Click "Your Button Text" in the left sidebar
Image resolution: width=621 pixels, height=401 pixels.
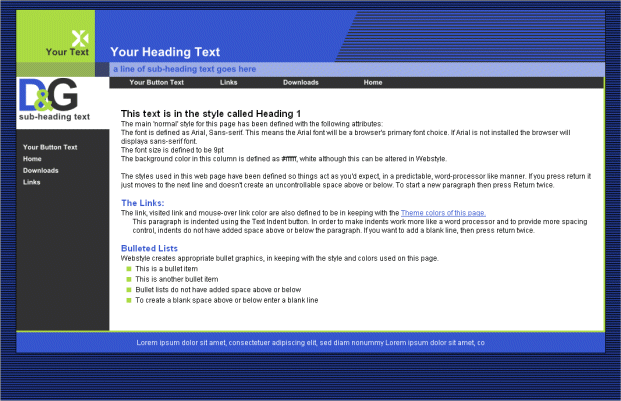coord(50,147)
